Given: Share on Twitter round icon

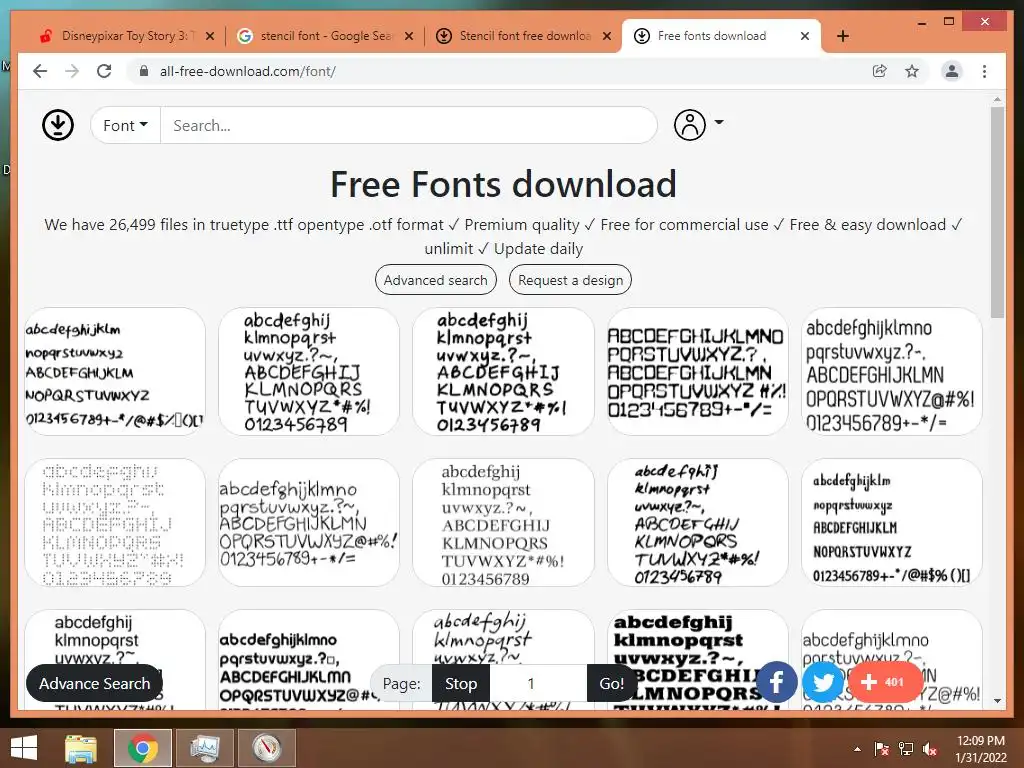Looking at the screenshot, I should coord(822,682).
